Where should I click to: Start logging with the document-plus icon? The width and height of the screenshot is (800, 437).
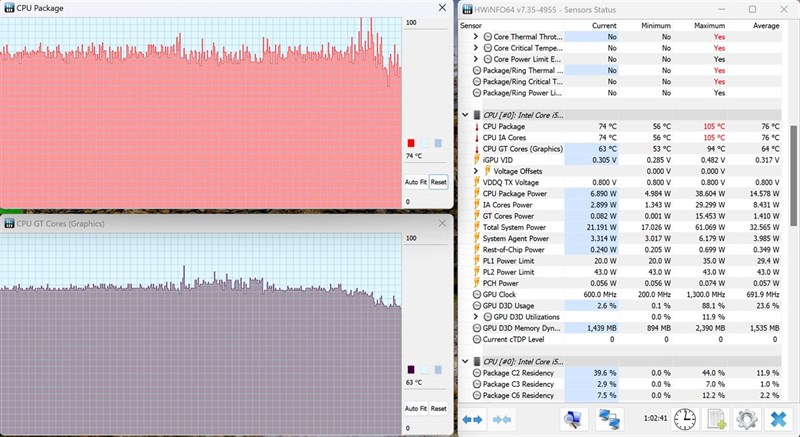point(716,419)
